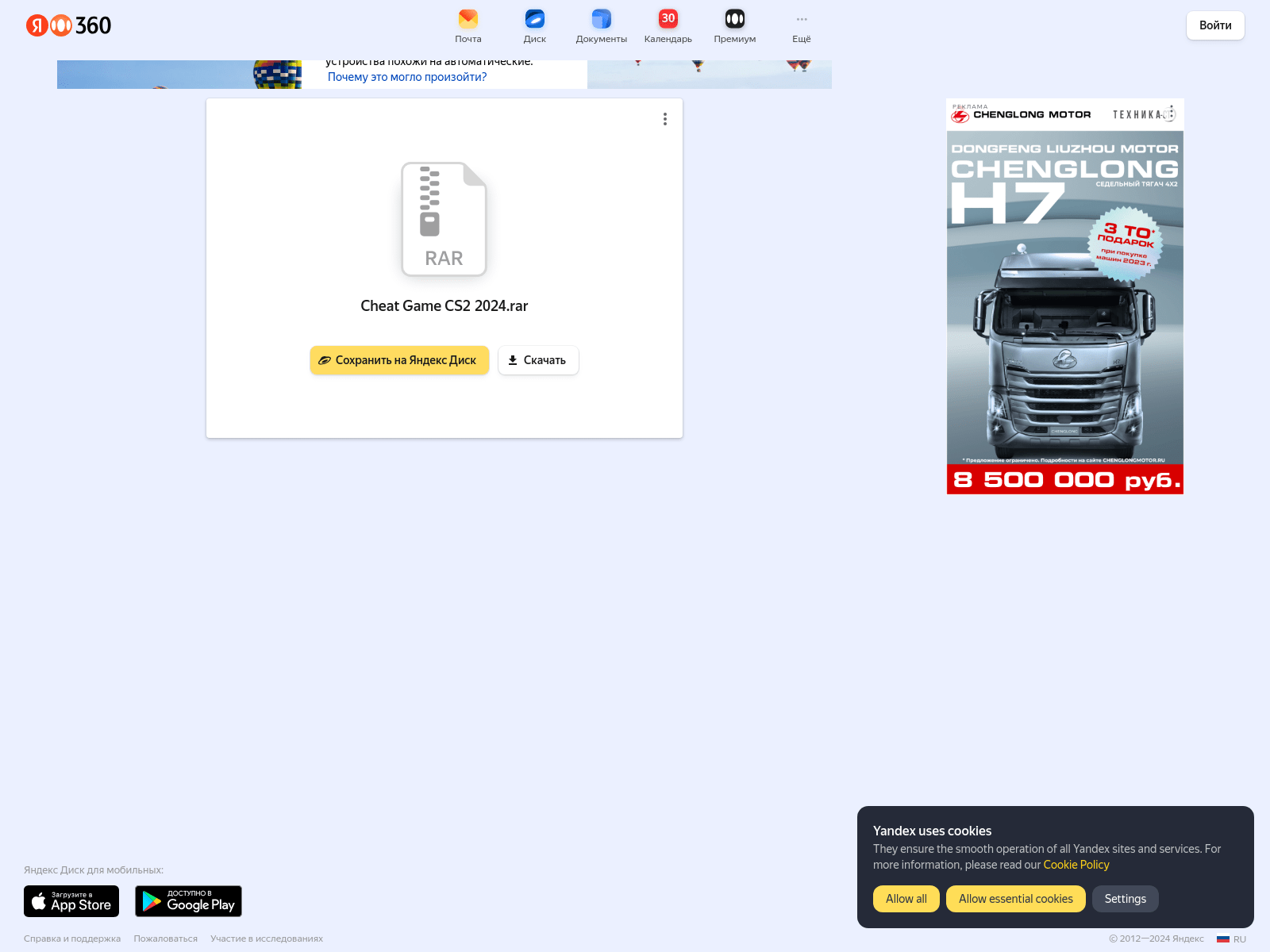Open Почта mail service icon
Viewport: 1270px width, 952px height.
[468, 26]
